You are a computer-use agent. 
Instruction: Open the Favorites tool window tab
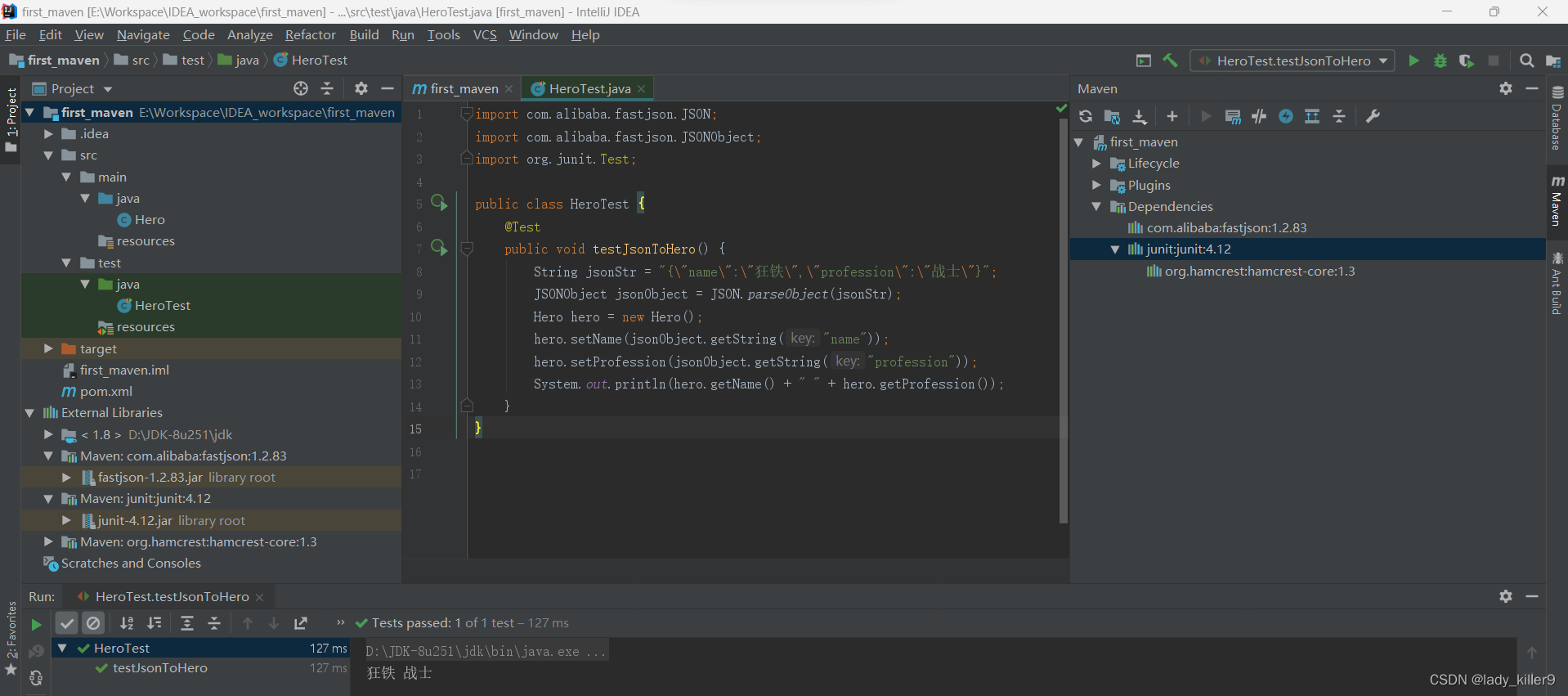[11, 638]
